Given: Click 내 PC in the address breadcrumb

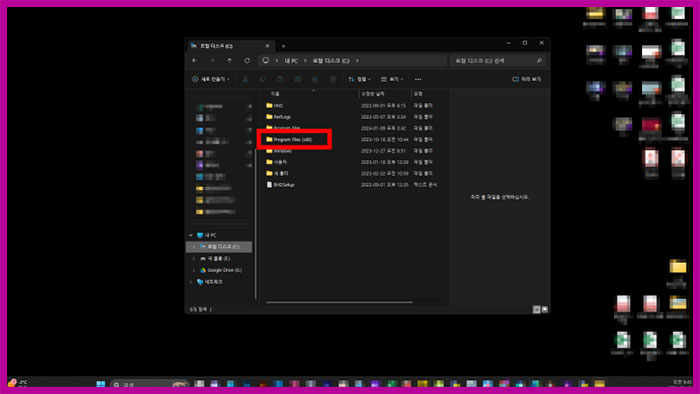Looking at the screenshot, I should (x=291, y=61).
